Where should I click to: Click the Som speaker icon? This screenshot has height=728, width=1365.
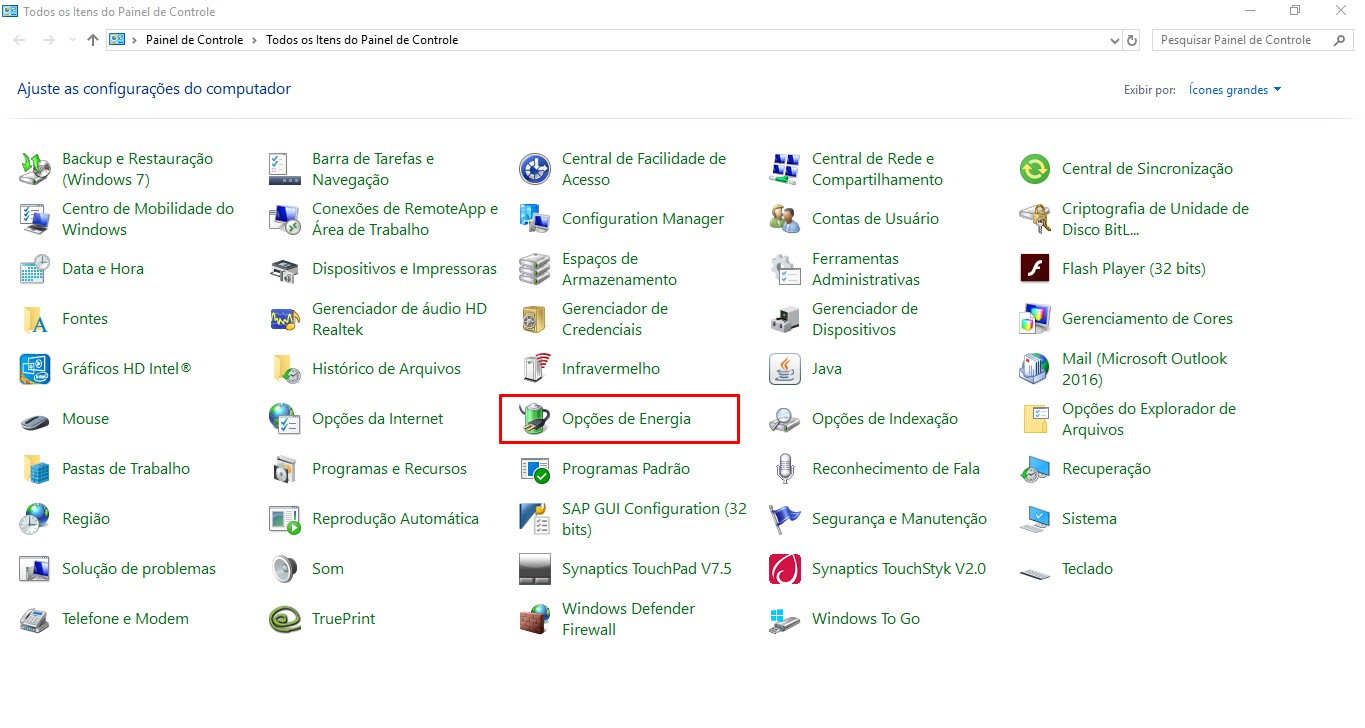click(285, 569)
